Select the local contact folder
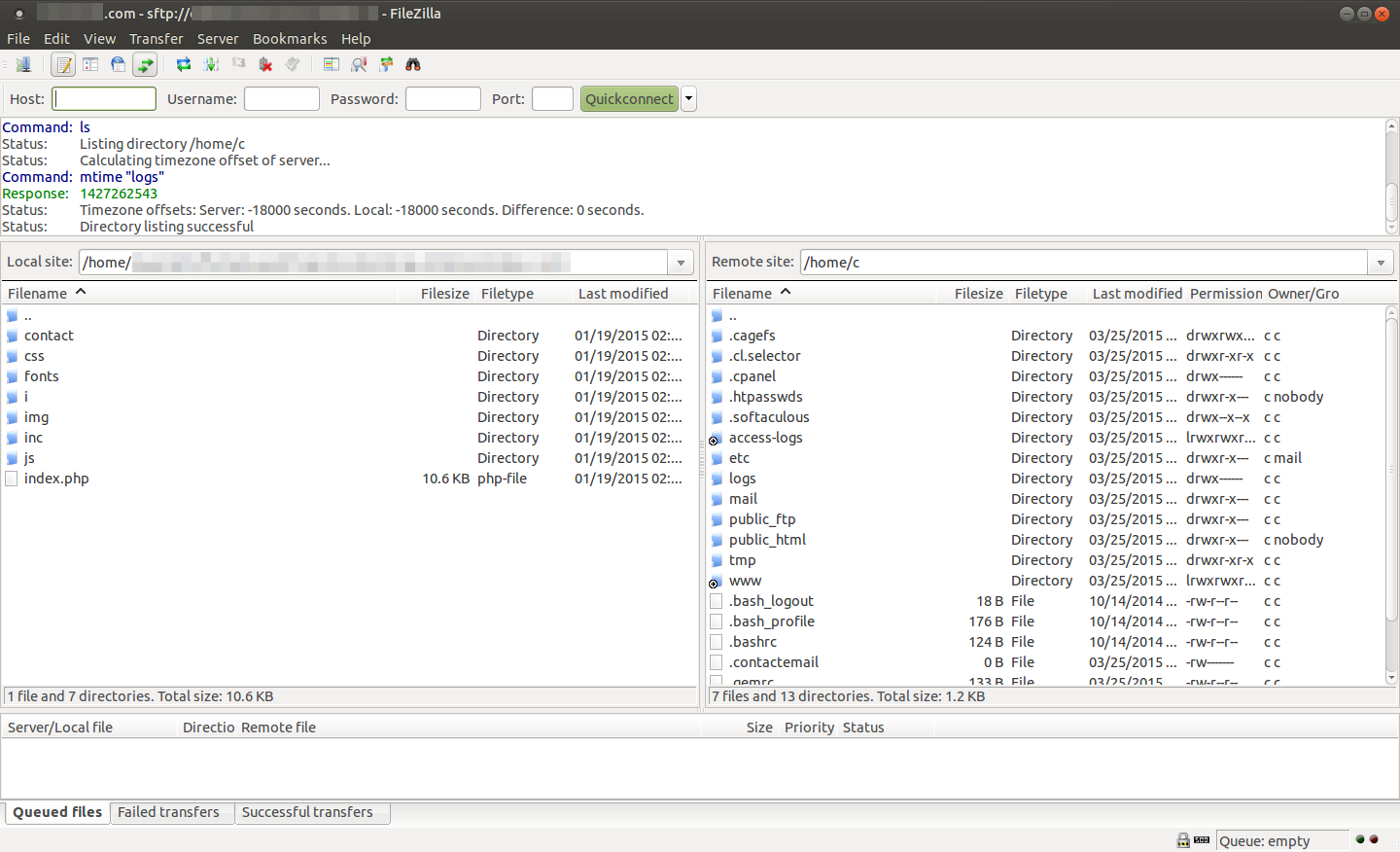Screen dimensions: 1400x852 [49, 336]
